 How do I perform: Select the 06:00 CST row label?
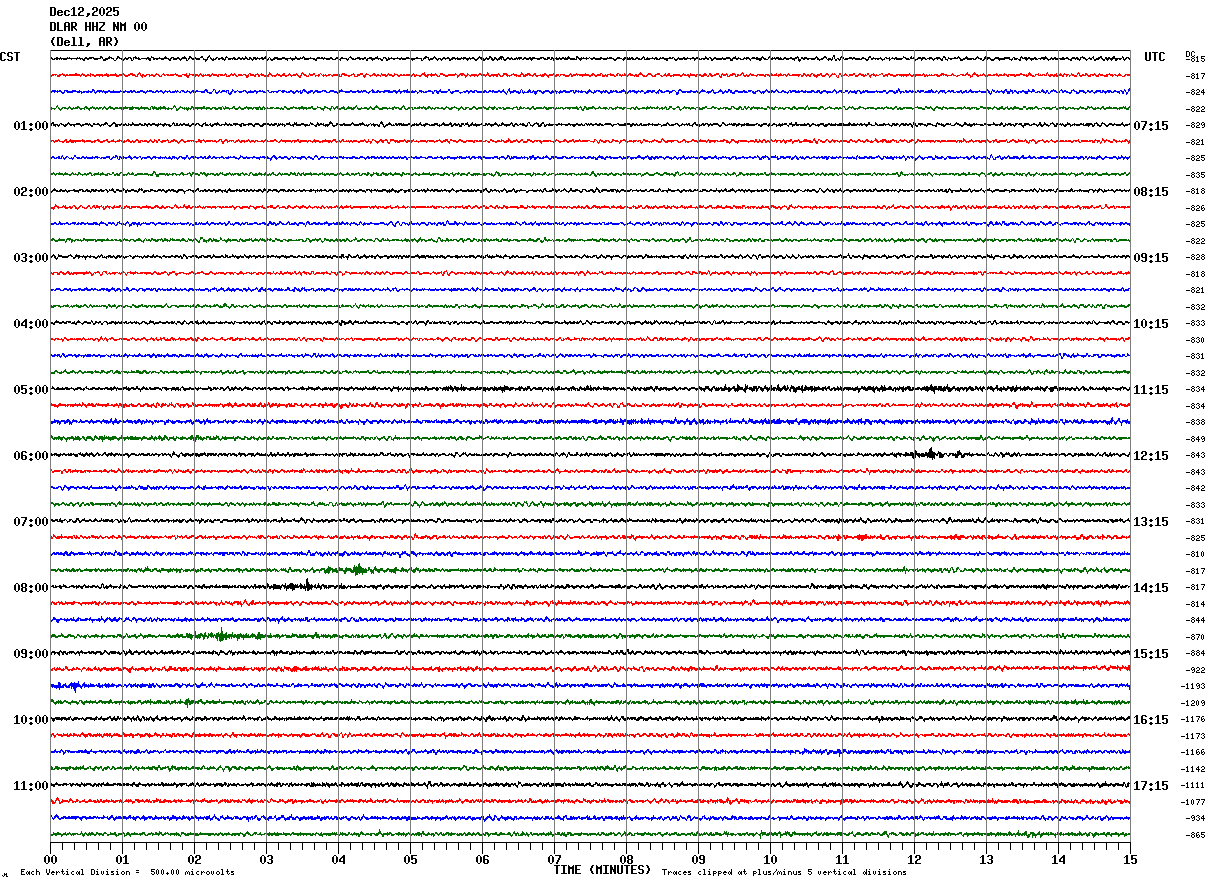(30, 456)
